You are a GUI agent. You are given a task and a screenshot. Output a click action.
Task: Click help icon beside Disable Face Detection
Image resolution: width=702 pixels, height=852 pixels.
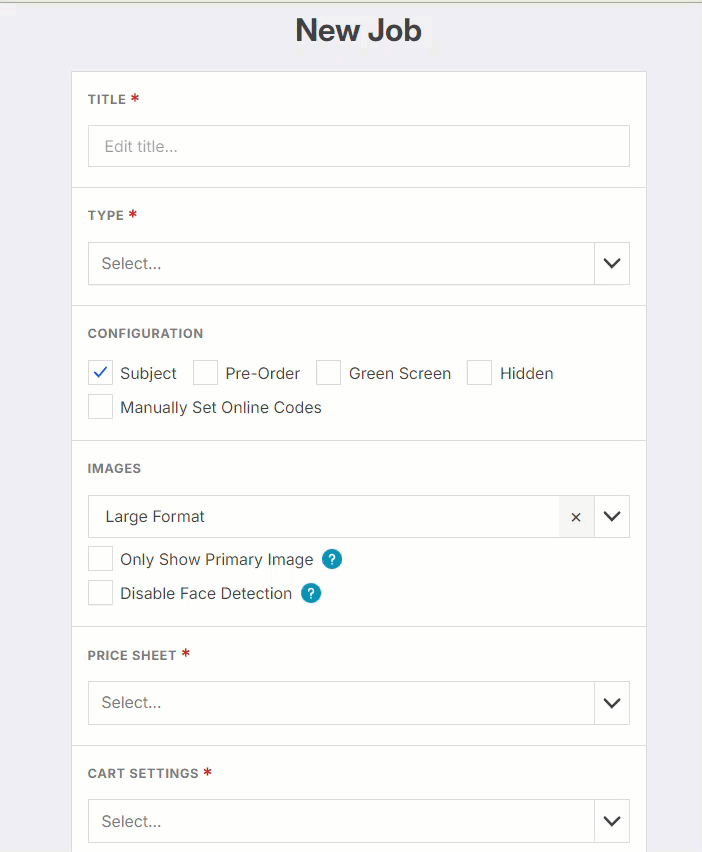[x=311, y=594]
